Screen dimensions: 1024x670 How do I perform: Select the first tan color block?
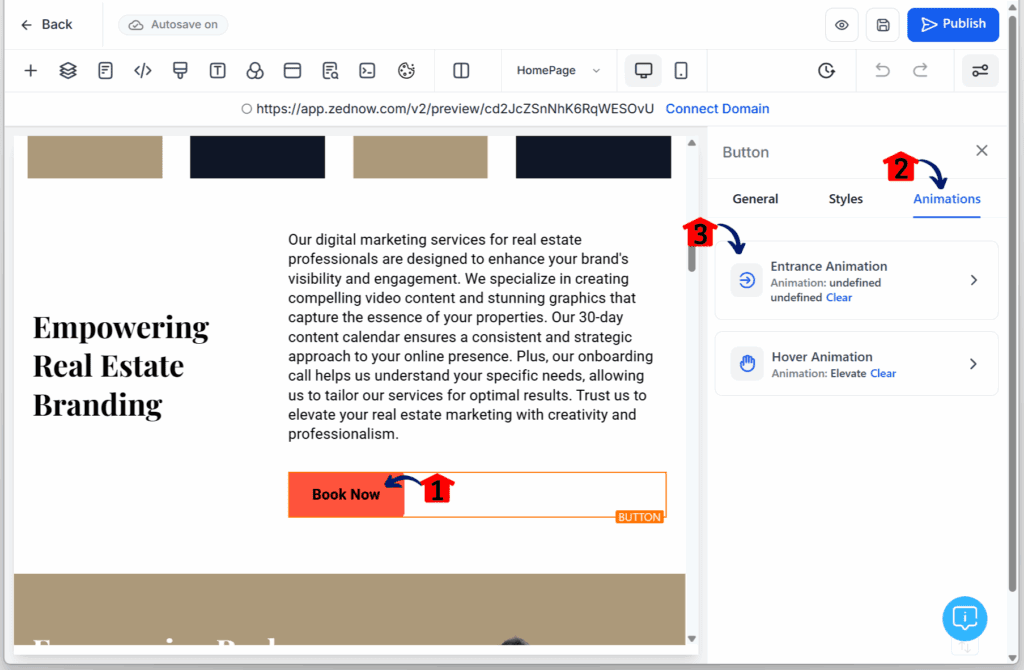coord(95,157)
